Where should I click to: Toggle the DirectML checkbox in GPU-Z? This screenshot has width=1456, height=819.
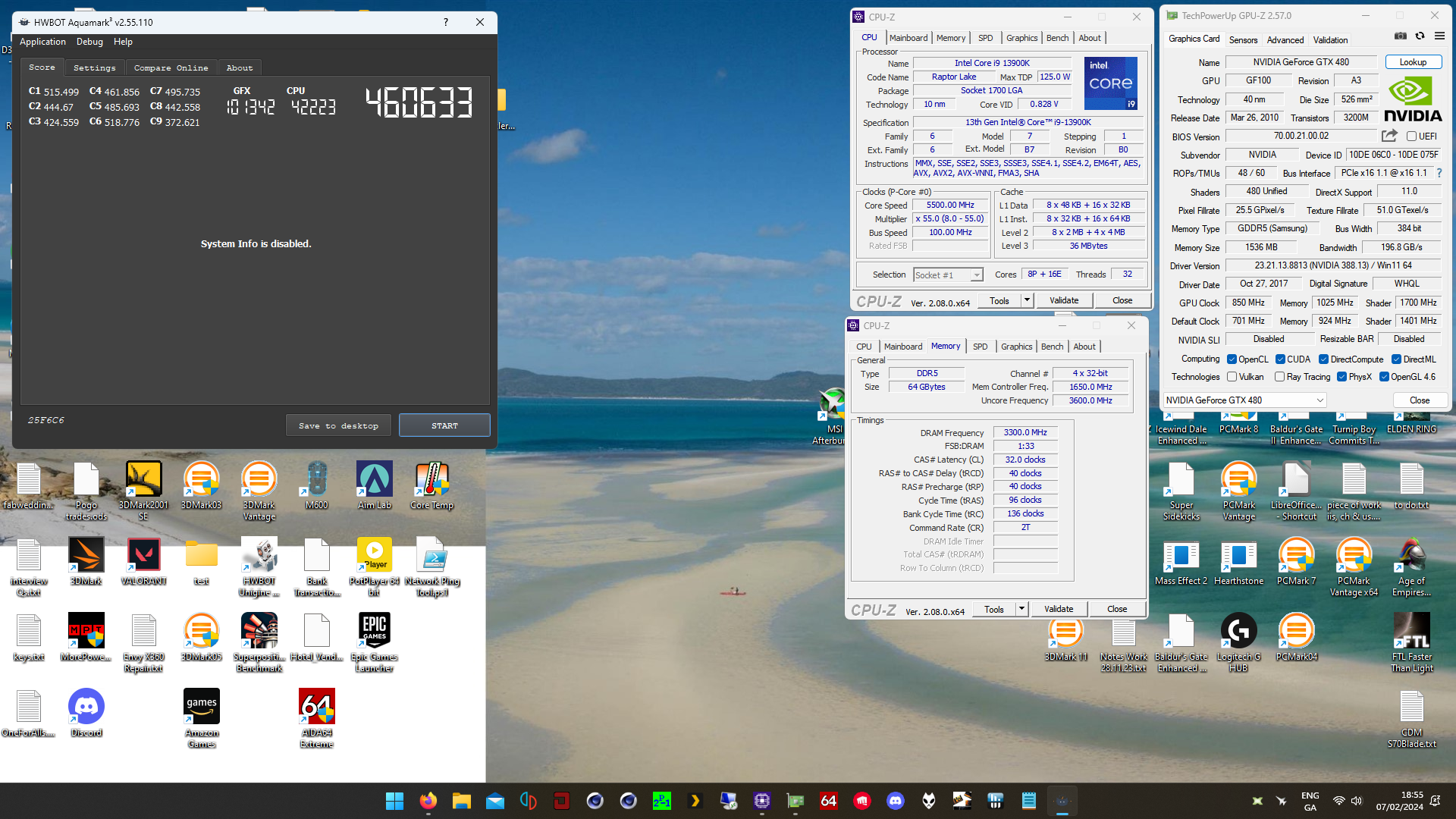pos(1396,359)
